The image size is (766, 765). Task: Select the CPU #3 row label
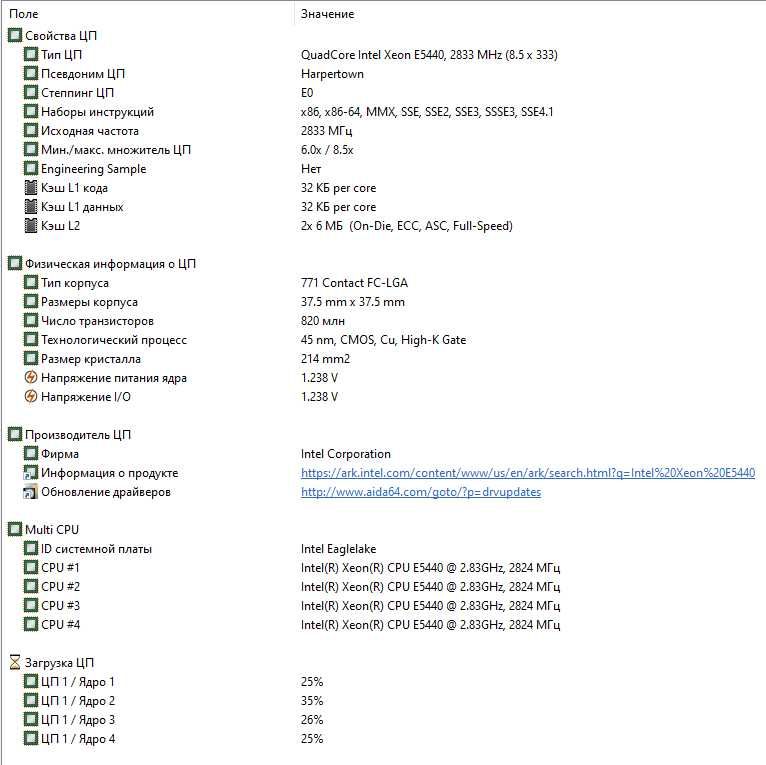(x=60, y=605)
